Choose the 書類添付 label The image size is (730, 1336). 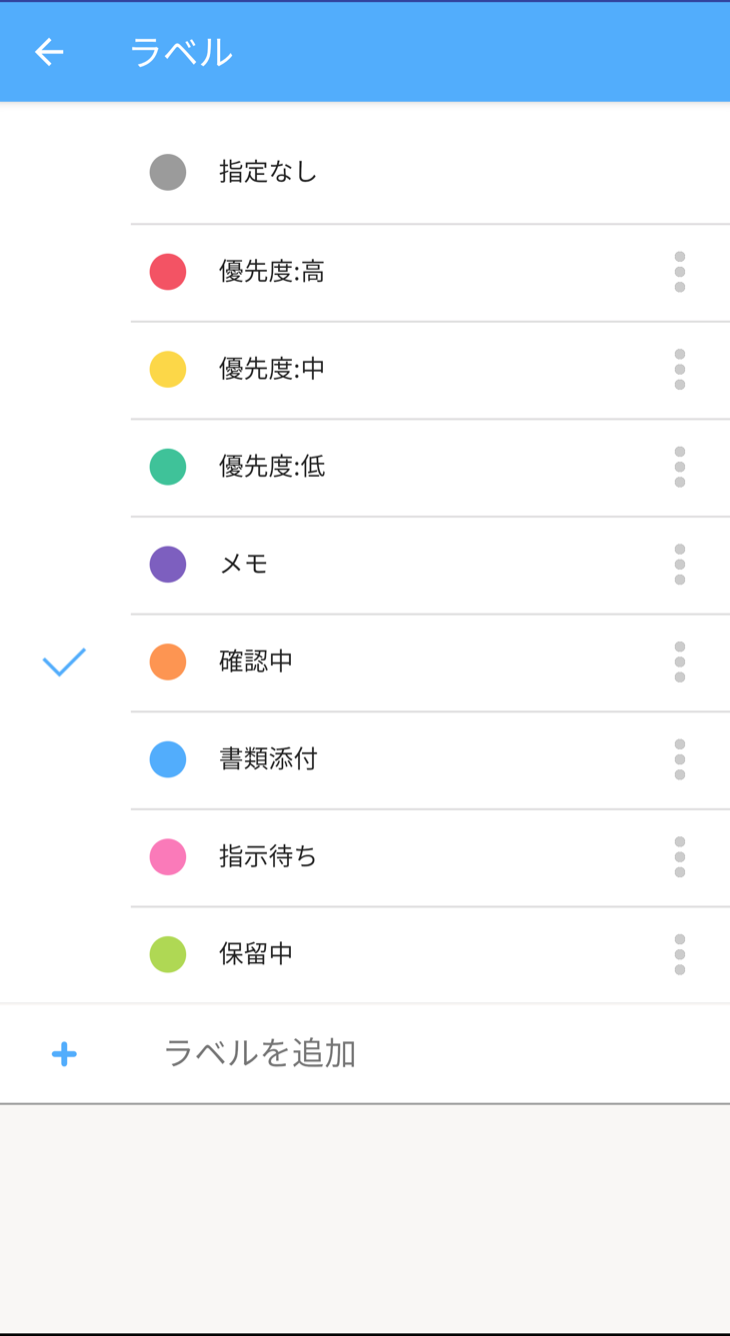point(268,759)
